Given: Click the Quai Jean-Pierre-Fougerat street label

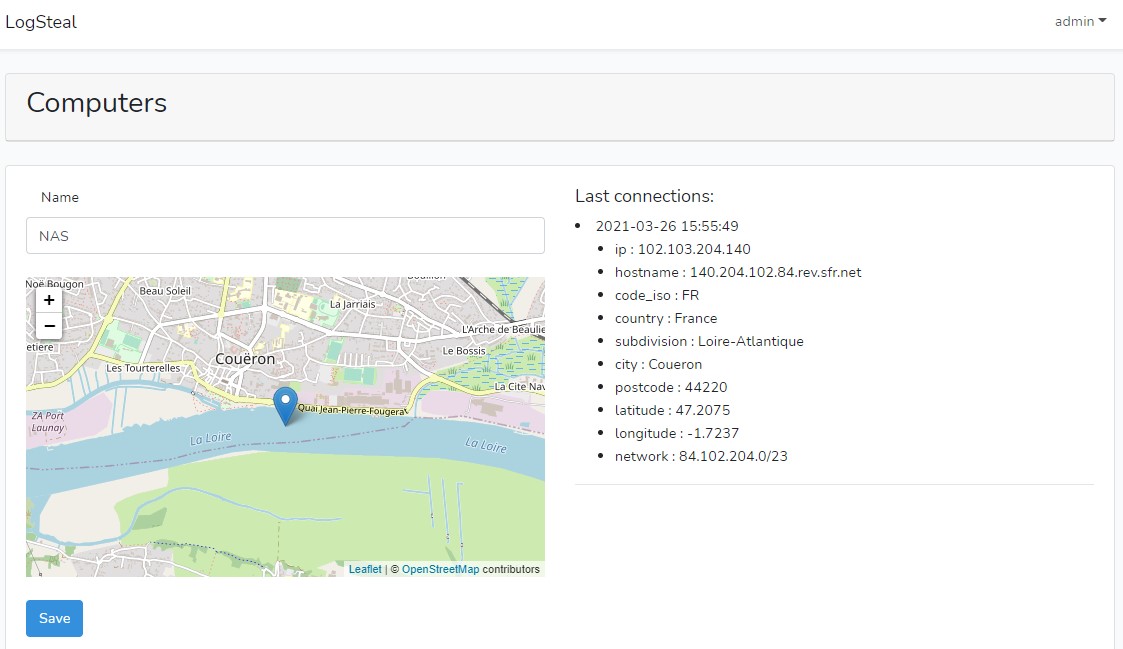Looking at the screenshot, I should point(352,410).
